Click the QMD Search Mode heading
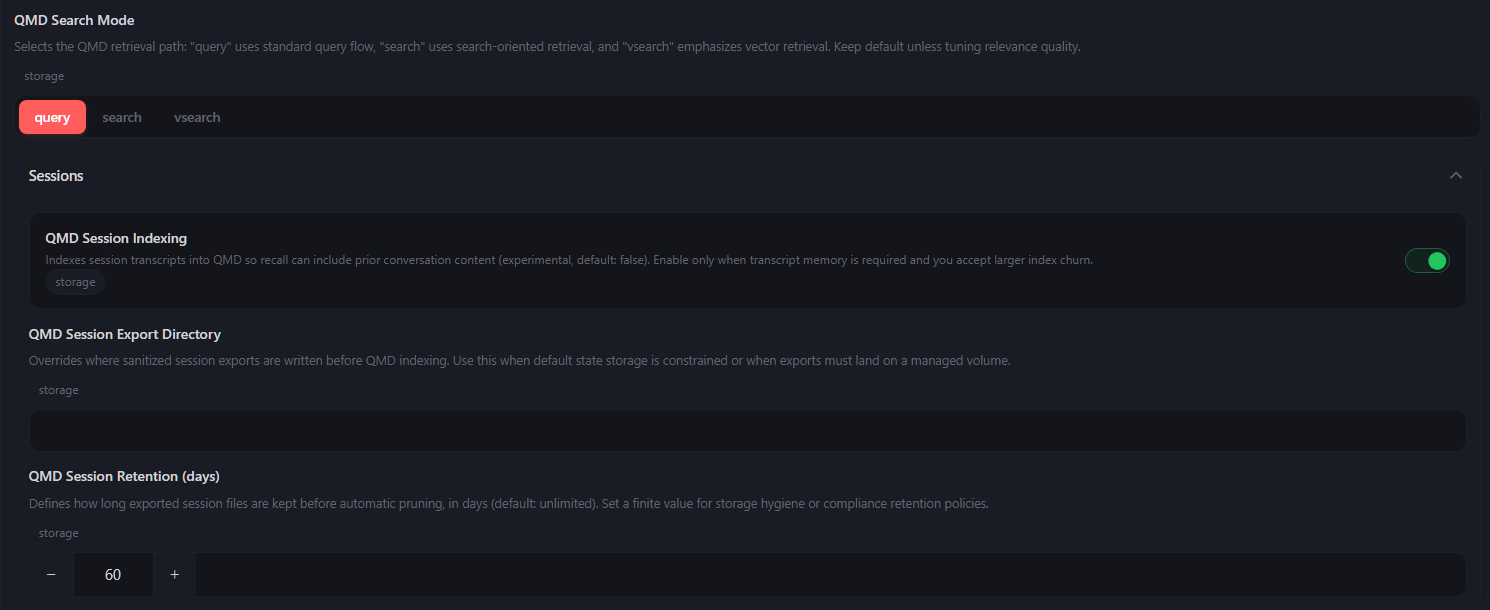This screenshot has width=1490, height=610. pos(74,20)
